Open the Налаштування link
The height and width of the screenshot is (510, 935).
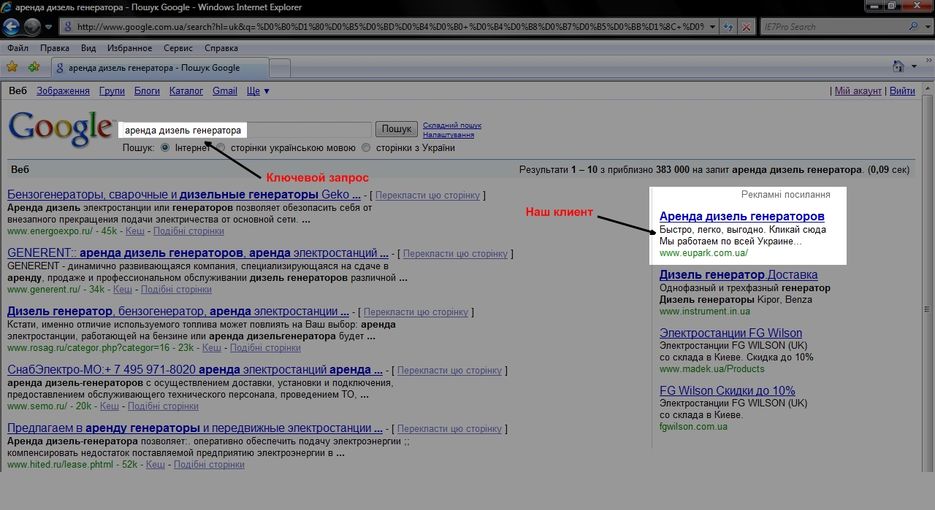point(448,135)
